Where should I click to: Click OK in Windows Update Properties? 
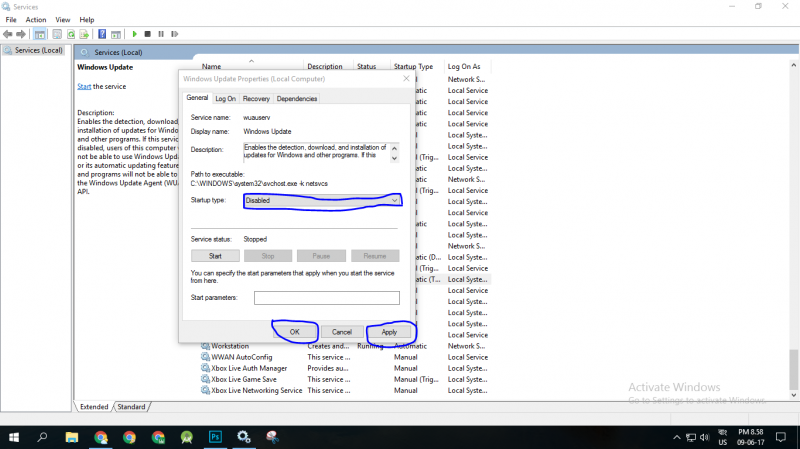point(294,332)
